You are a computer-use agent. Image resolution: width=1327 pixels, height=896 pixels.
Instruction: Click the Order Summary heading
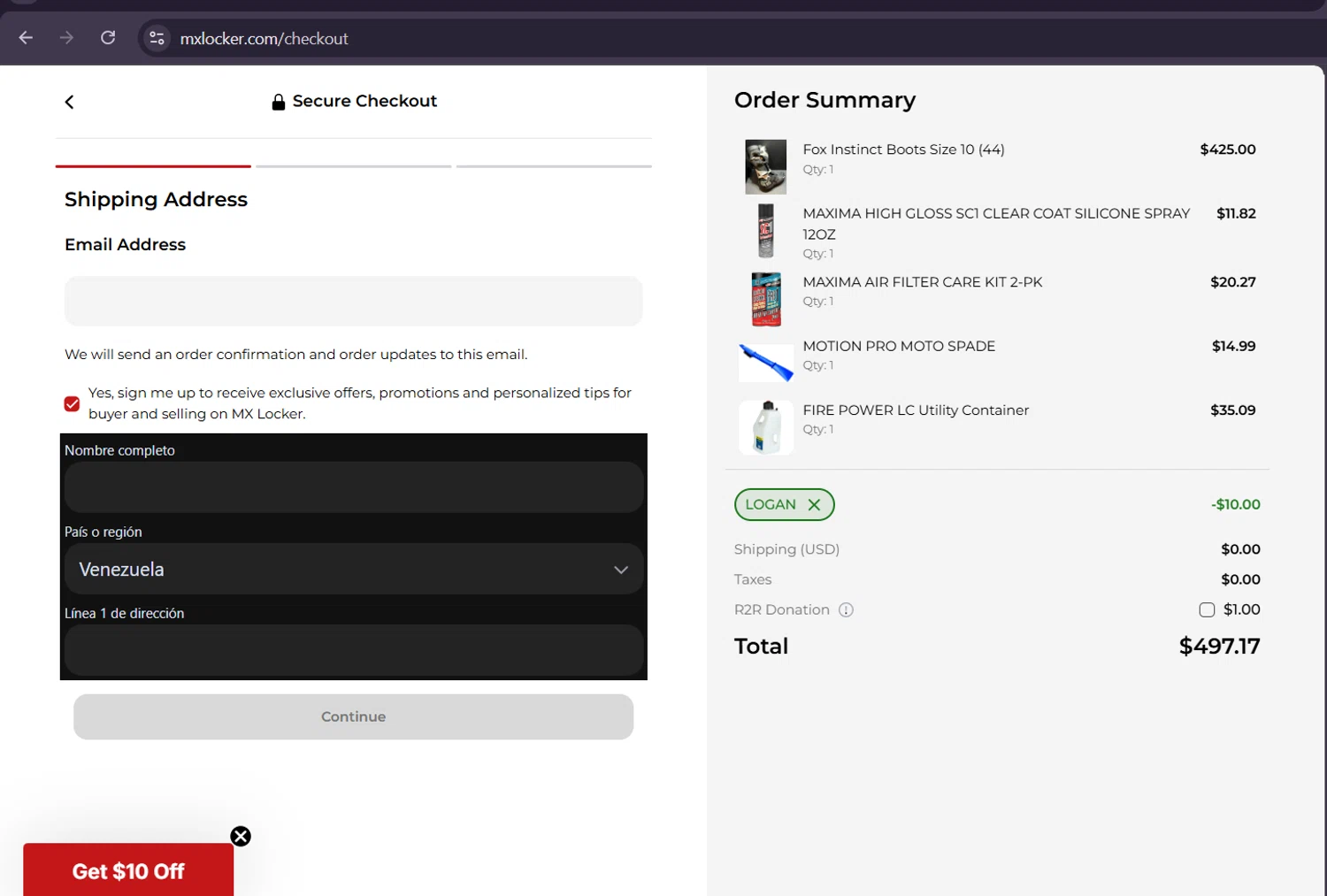pos(825,100)
